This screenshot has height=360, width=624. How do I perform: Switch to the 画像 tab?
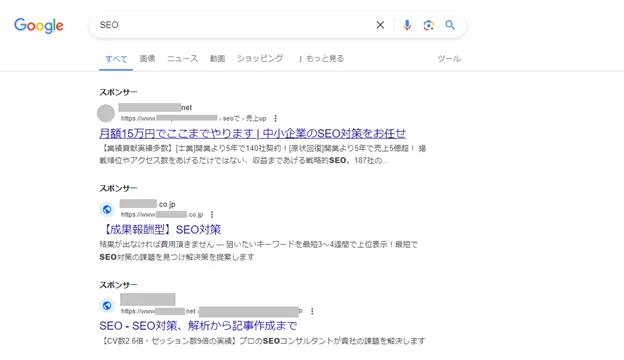coord(147,58)
